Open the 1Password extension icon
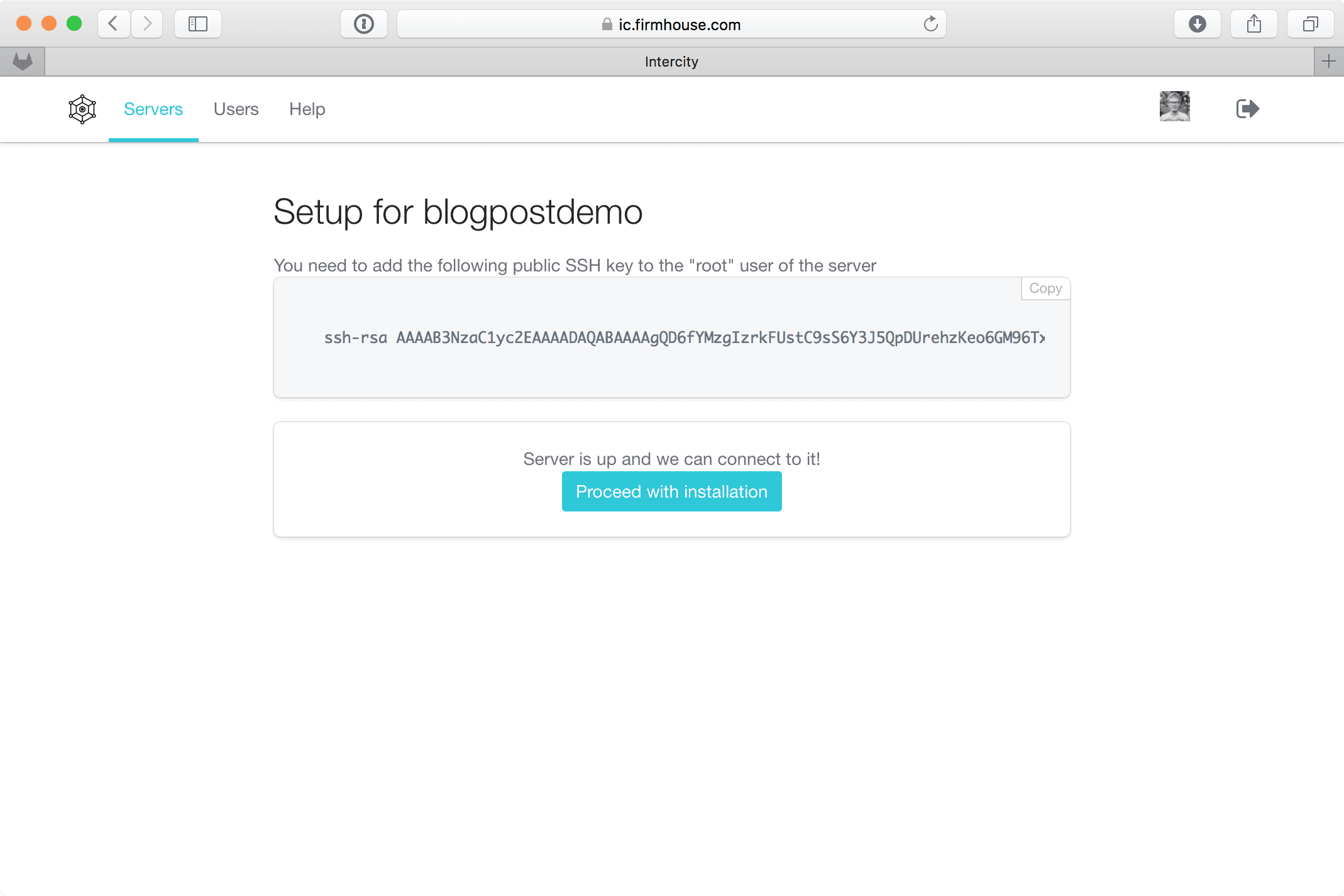This screenshot has width=1344, height=896. point(363,24)
